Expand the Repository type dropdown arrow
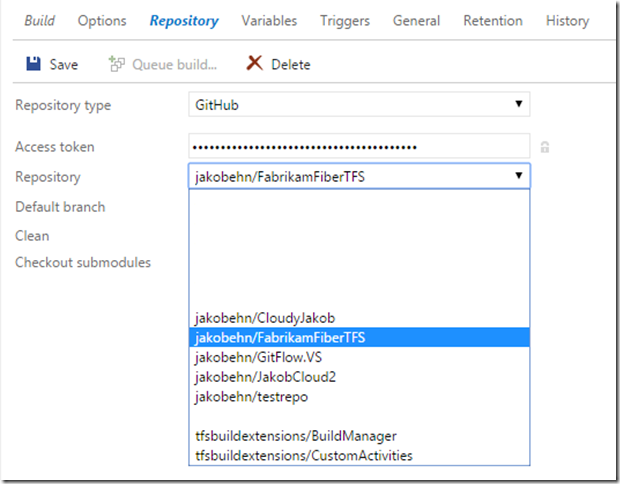620x484 pixels. pyautogui.click(x=519, y=104)
